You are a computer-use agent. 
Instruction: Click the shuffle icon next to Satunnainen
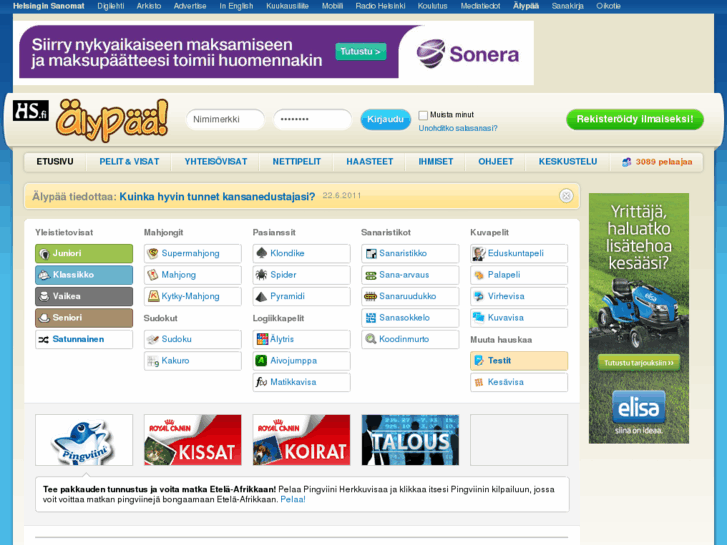[x=44, y=340]
